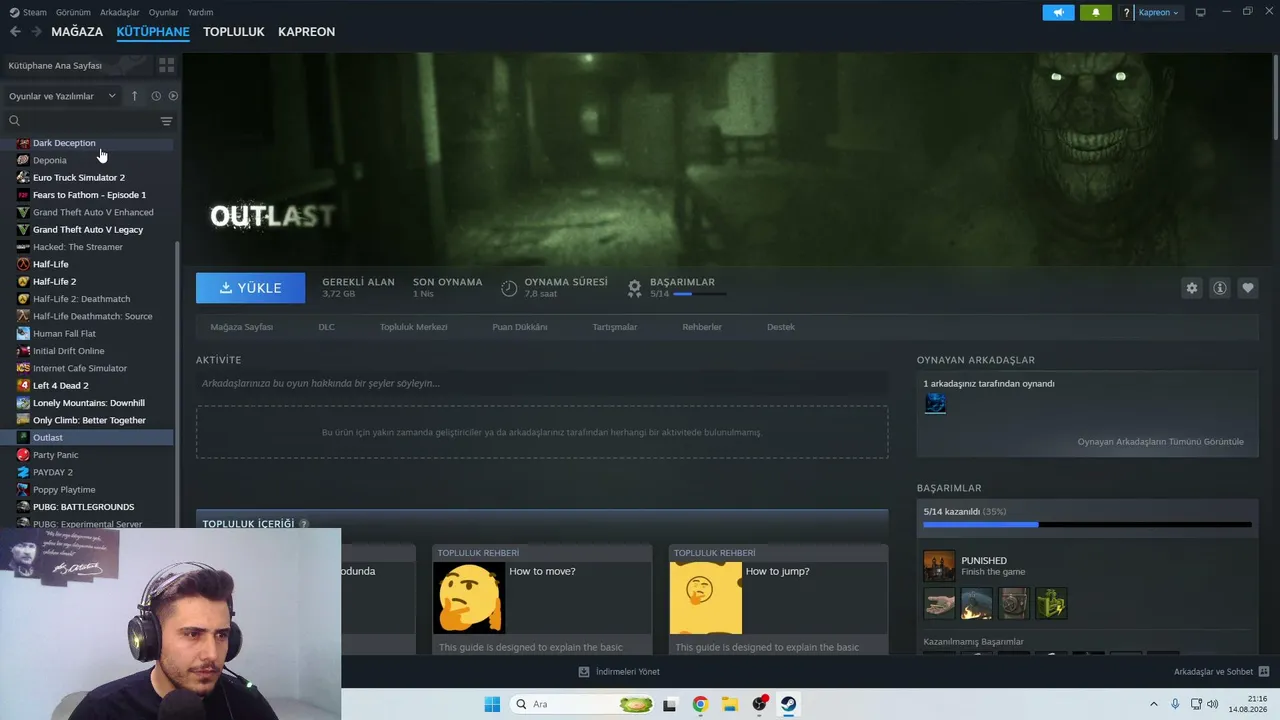Open File Explorer from the taskbar
Screen dimensions: 1280x720
click(730, 704)
